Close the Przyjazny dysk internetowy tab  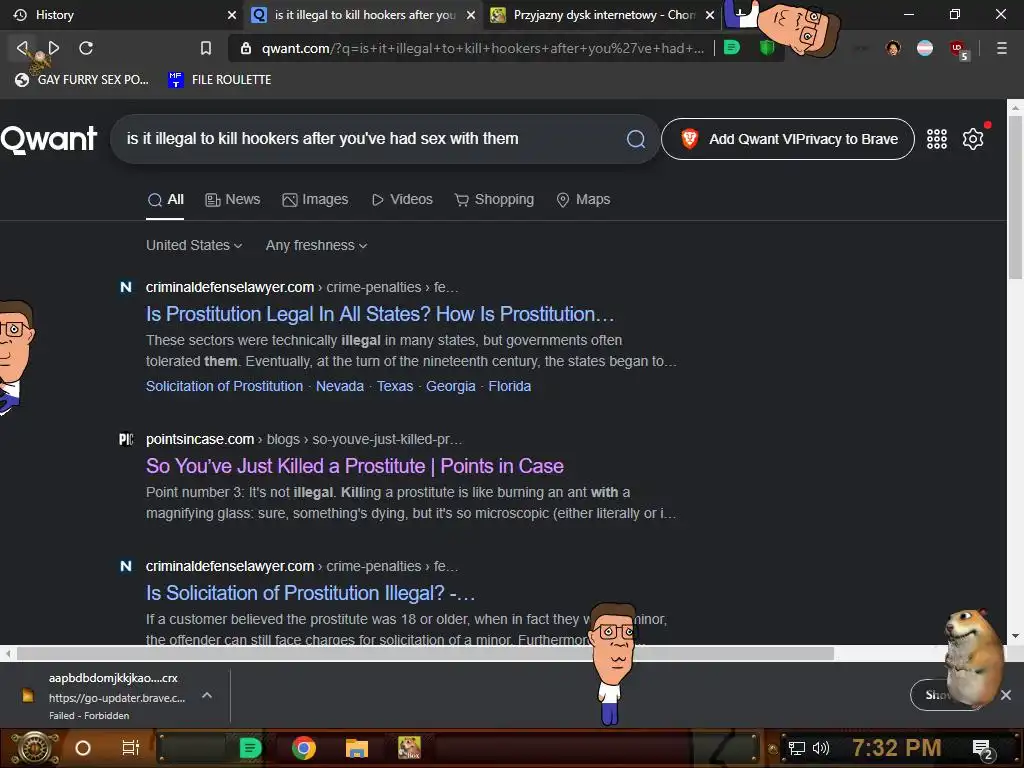coord(709,15)
